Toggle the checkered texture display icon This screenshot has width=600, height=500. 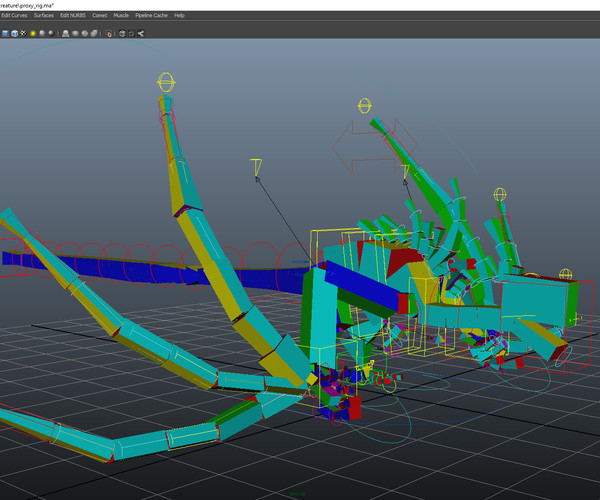tap(22, 33)
